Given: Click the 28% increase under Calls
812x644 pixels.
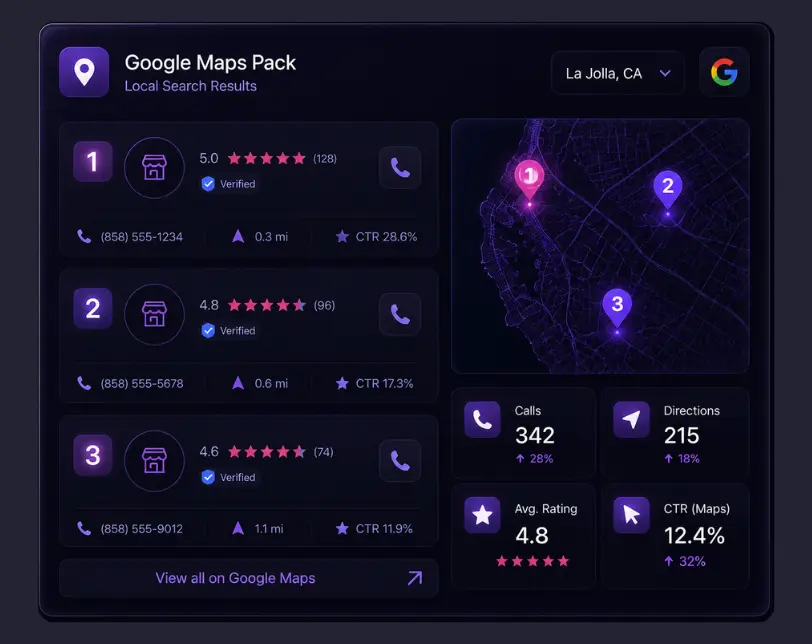Looking at the screenshot, I should [534, 459].
